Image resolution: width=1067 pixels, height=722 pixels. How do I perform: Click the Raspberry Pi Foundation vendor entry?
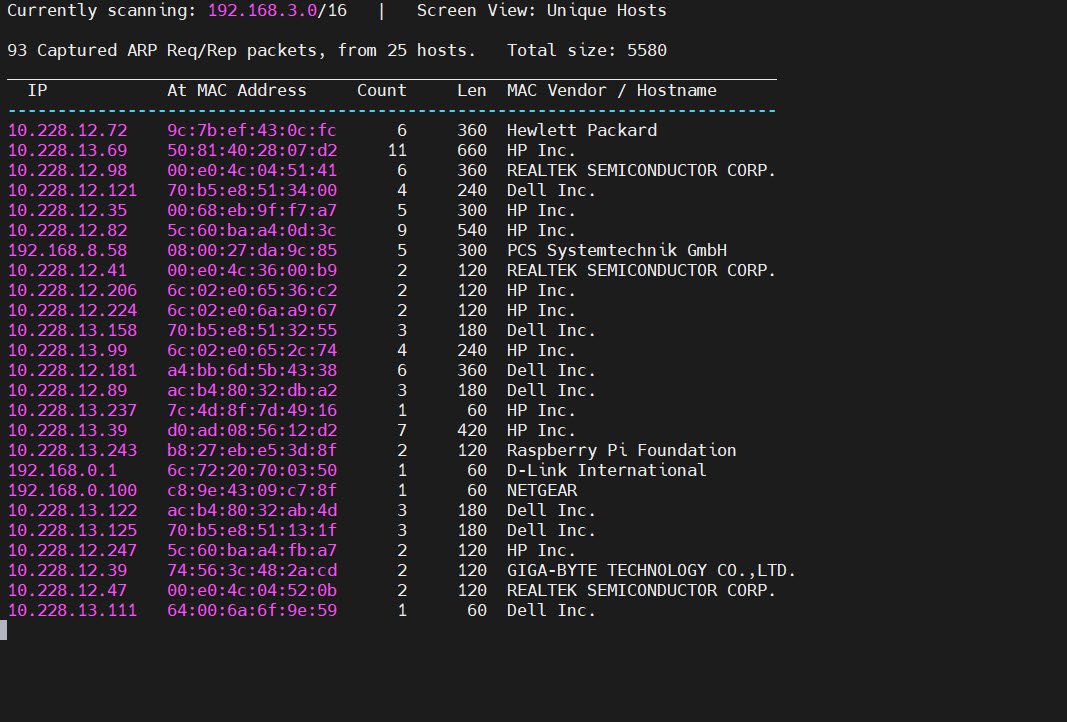click(x=621, y=450)
